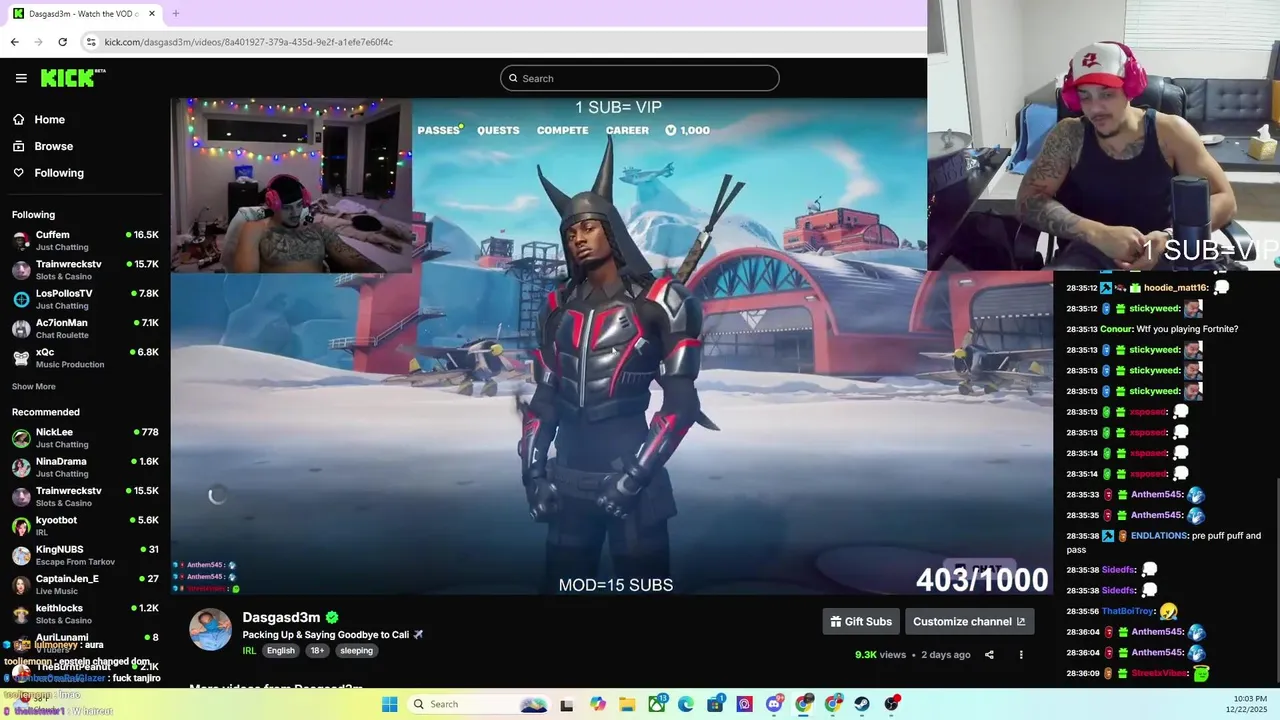Open Cuffem's channel in Following
This screenshot has height=720, width=1280.
point(85,240)
